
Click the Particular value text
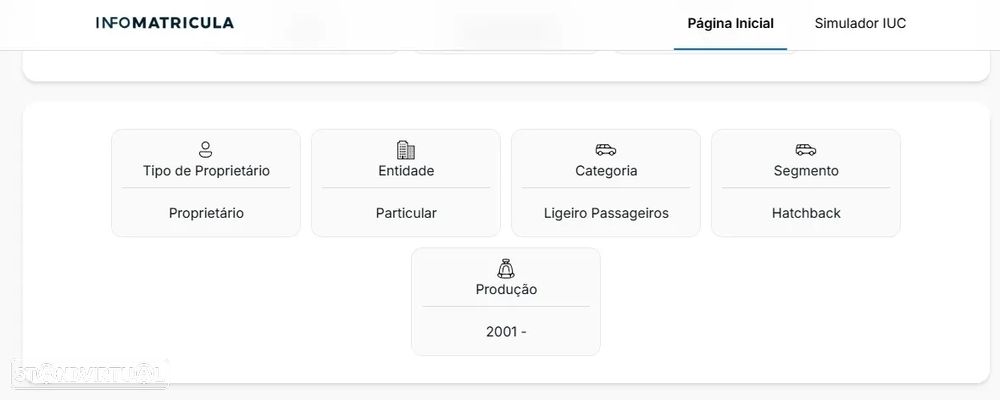406,213
